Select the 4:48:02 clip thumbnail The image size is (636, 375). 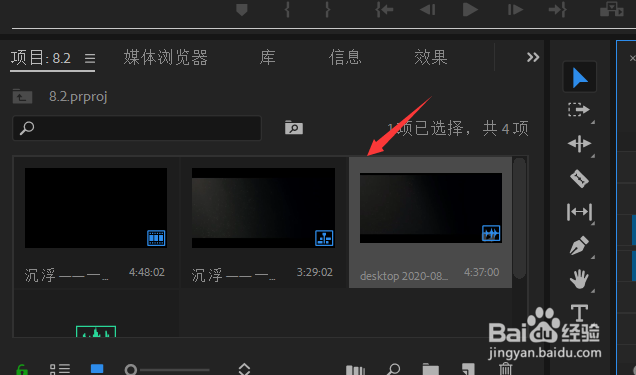[x=96, y=208]
